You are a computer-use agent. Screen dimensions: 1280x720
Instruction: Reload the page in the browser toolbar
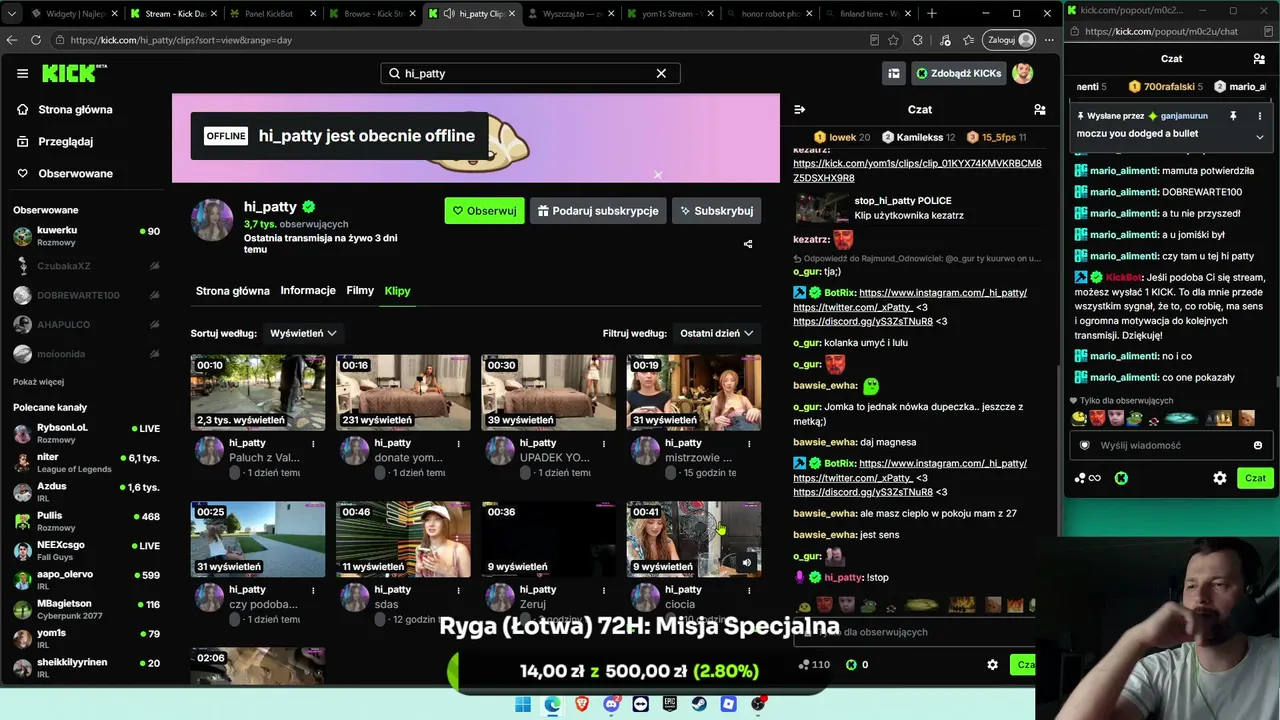pos(36,40)
